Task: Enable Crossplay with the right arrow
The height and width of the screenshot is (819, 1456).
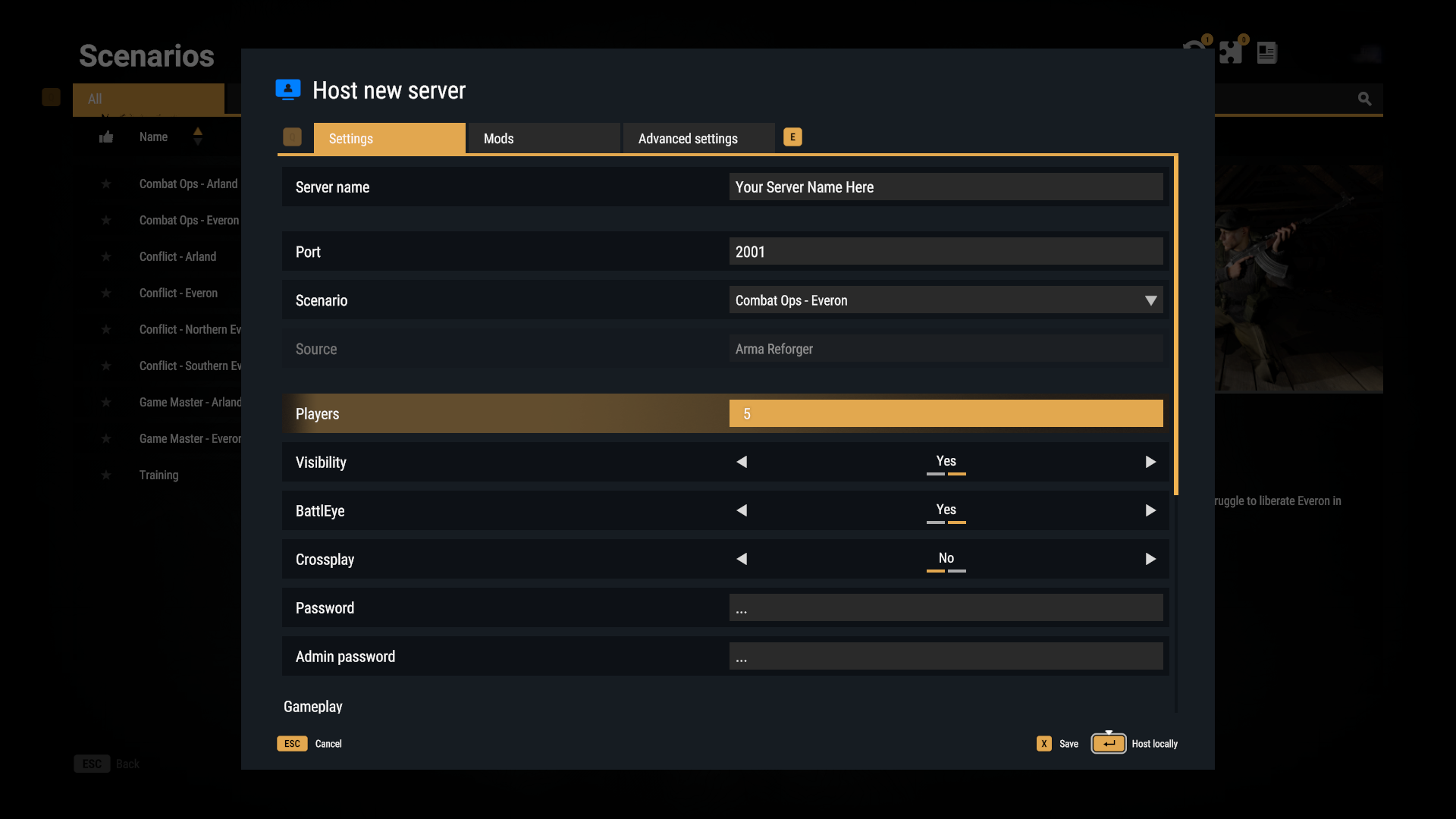Action: (x=1150, y=559)
